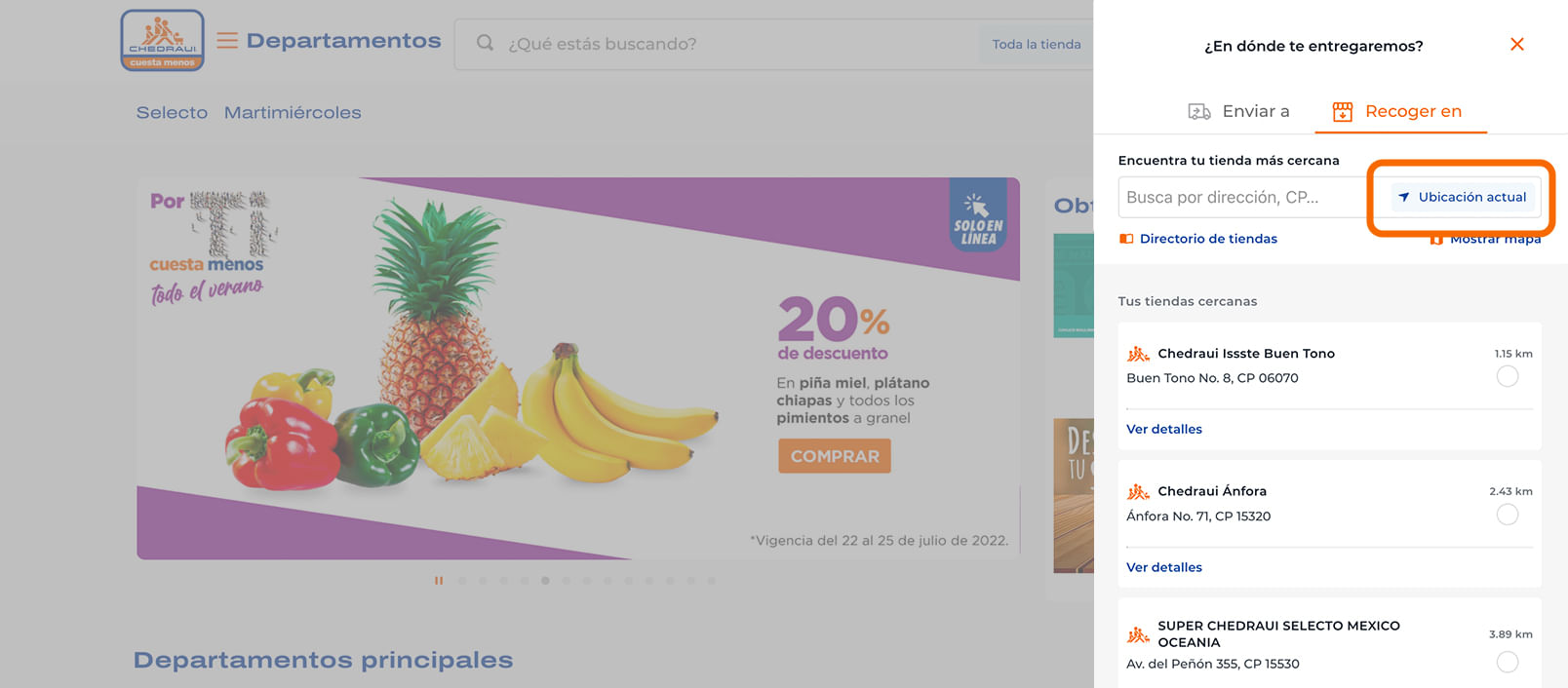Screen dimensions: 1568x688
Task: Click the store pickup icon beside Recoger en
Action: [1343, 111]
